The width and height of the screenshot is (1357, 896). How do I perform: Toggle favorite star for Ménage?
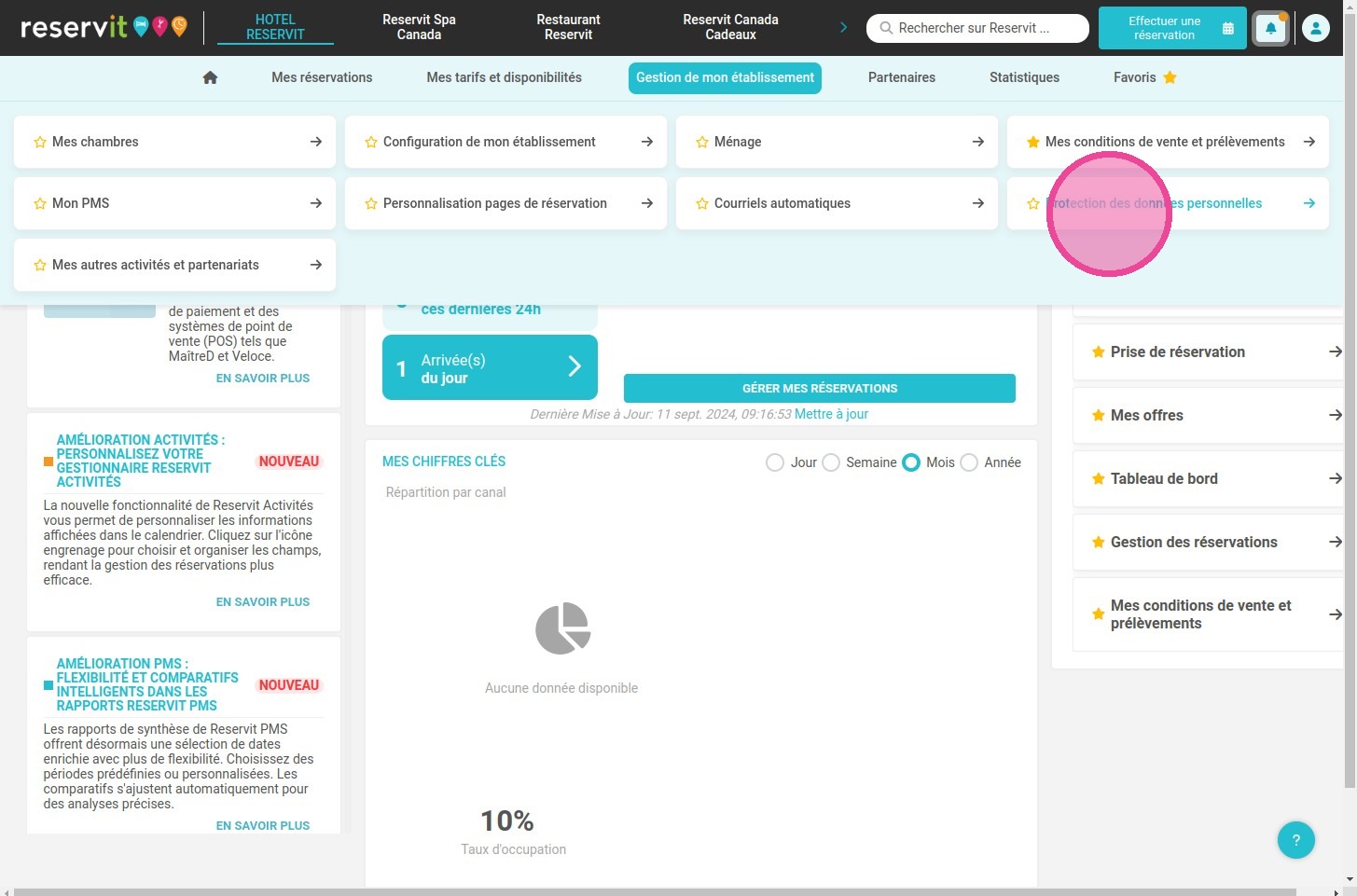pyautogui.click(x=702, y=142)
